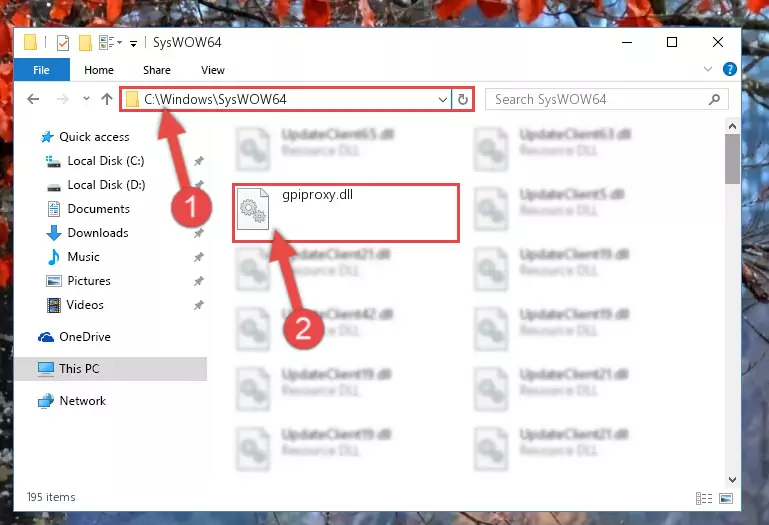The image size is (769, 525).
Task: Select the gpiproxy.dll file name
Action: [317, 195]
